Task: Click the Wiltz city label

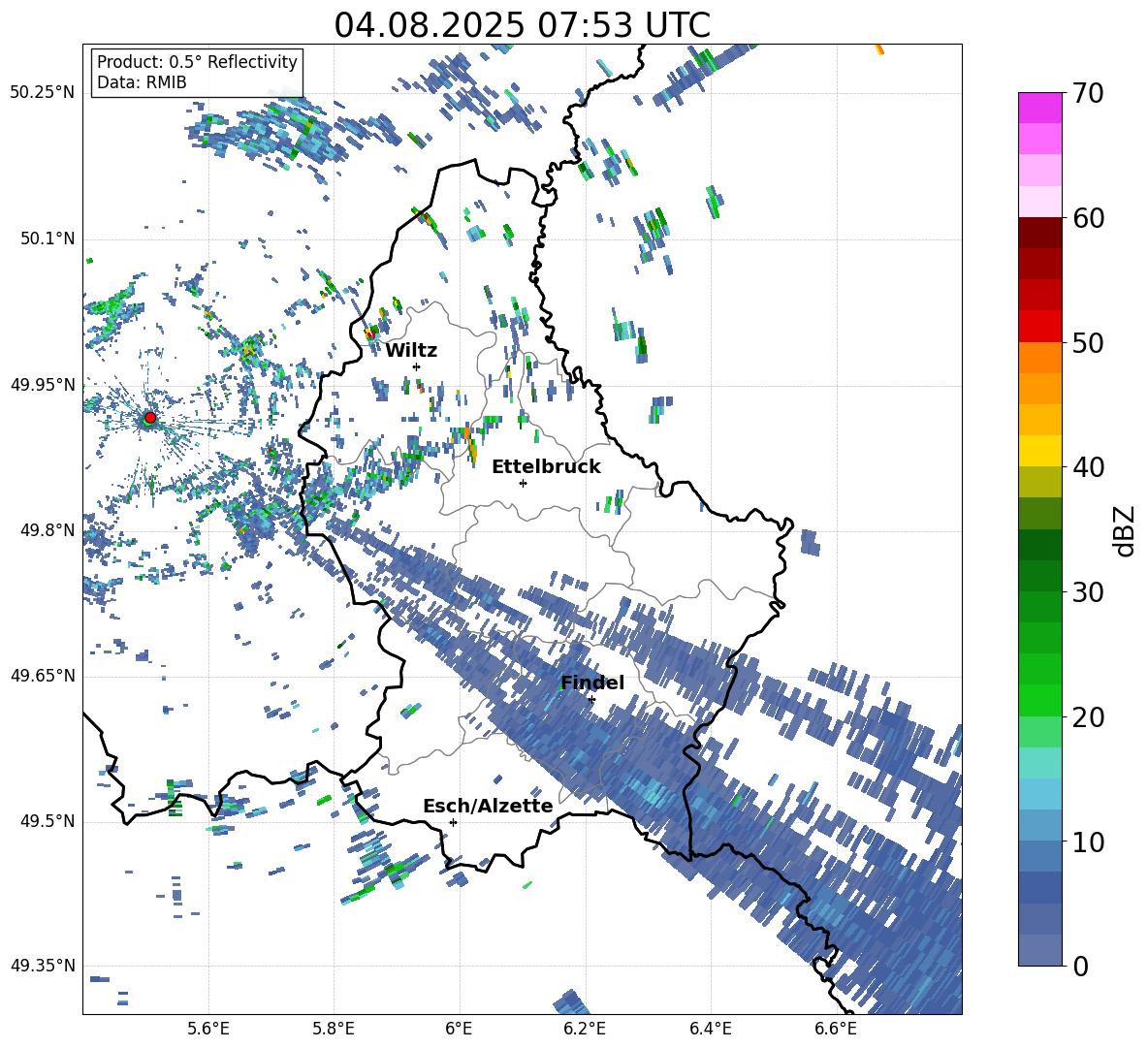Action: tap(411, 351)
